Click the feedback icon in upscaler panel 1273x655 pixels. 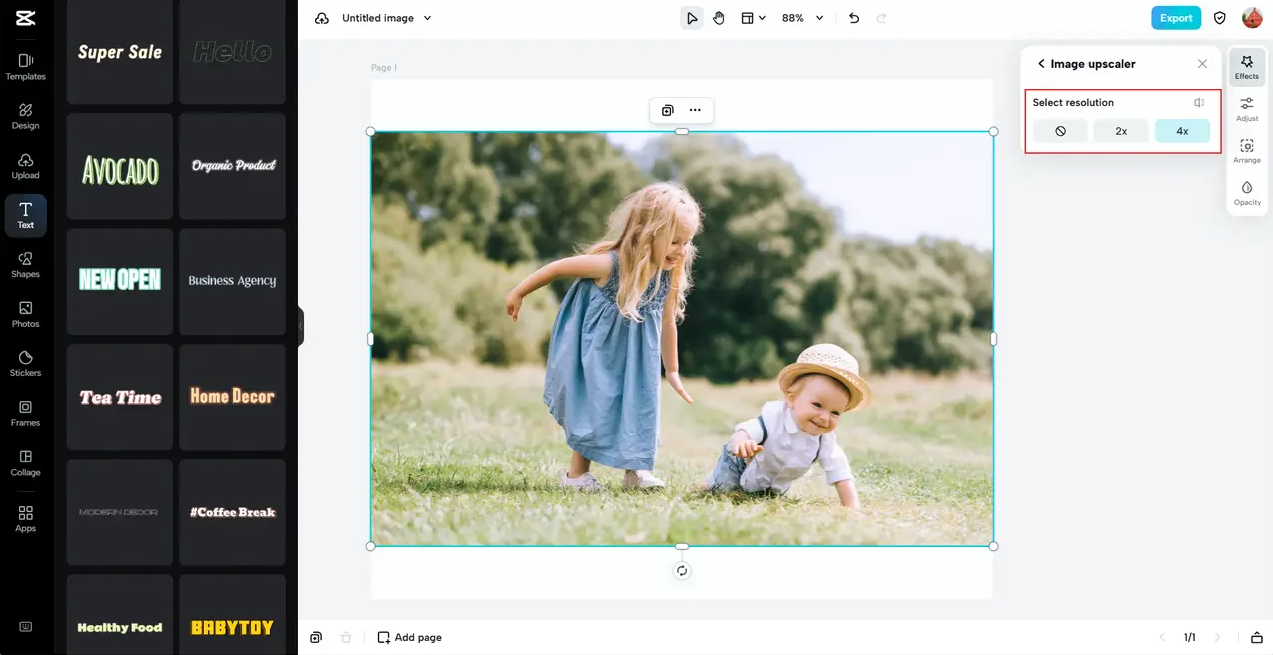click(1199, 103)
